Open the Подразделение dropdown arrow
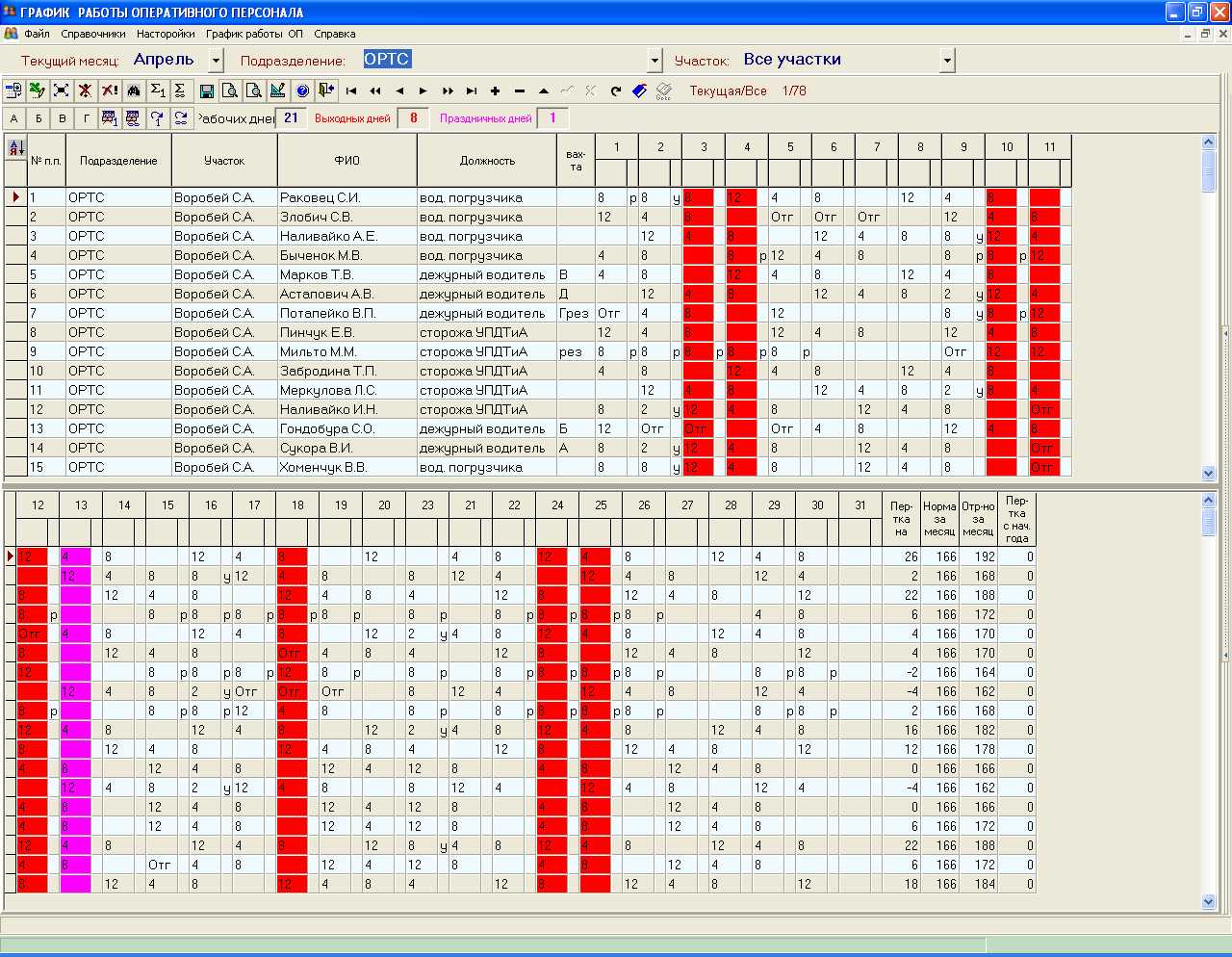The height and width of the screenshot is (957, 1232). point(655,61)
